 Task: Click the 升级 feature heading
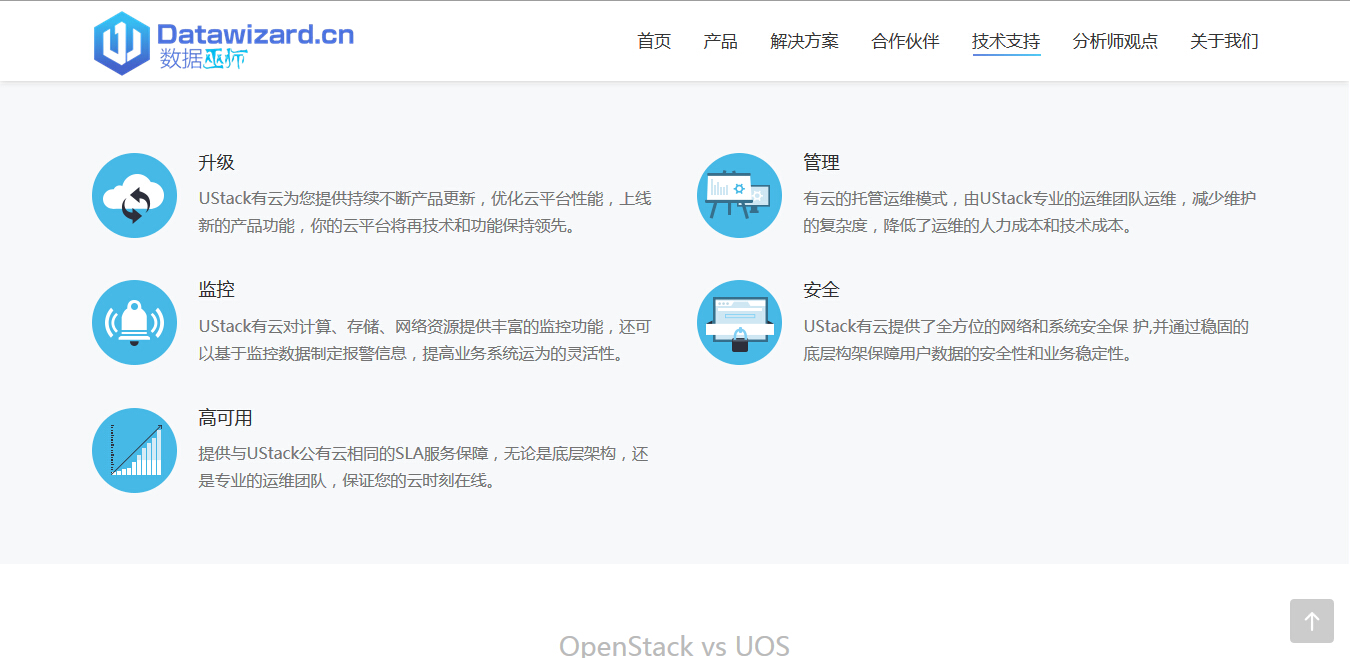(x=216, y=163)
